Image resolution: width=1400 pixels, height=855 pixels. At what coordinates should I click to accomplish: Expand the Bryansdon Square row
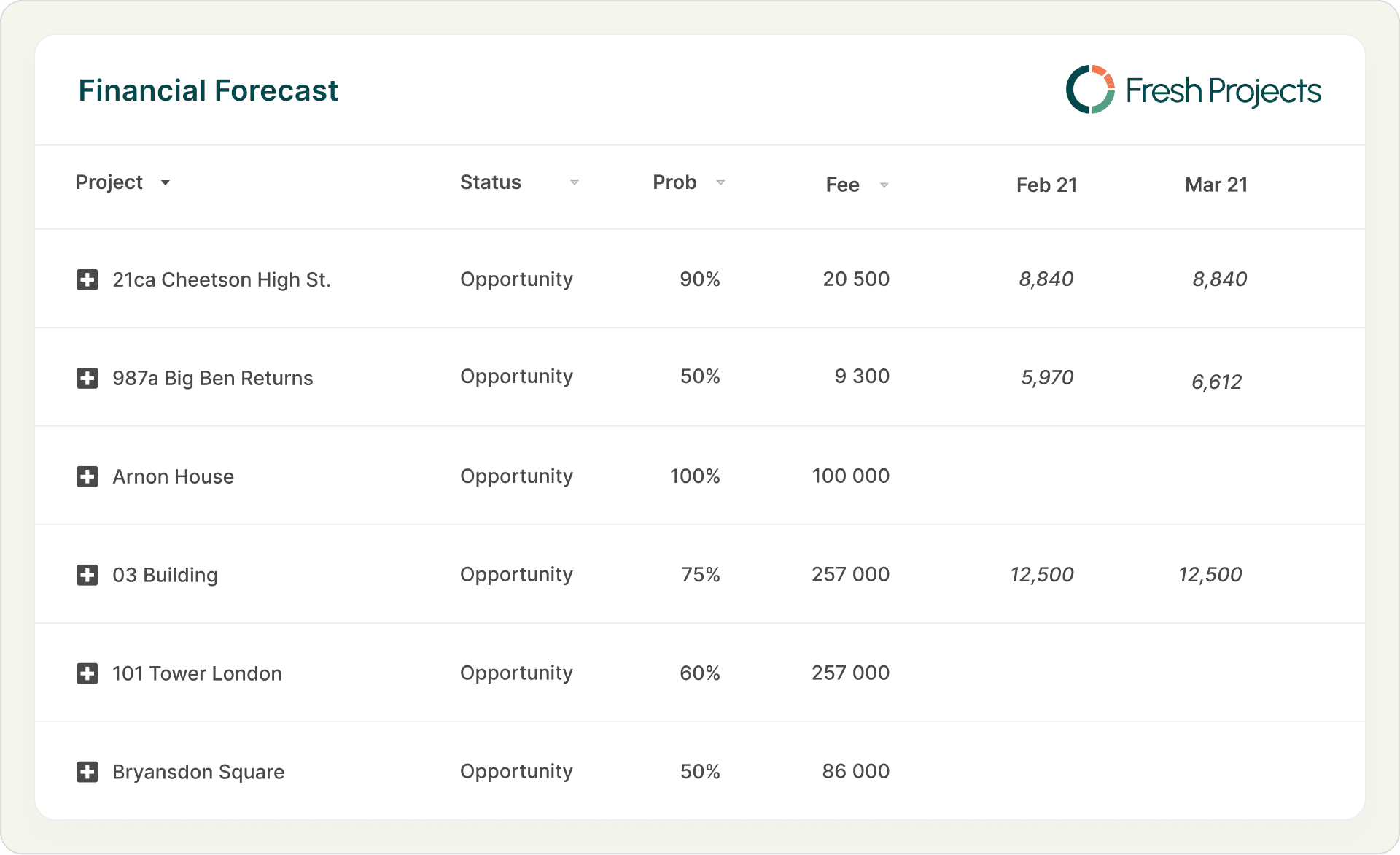pyautogui.click(x=87, y=772)
